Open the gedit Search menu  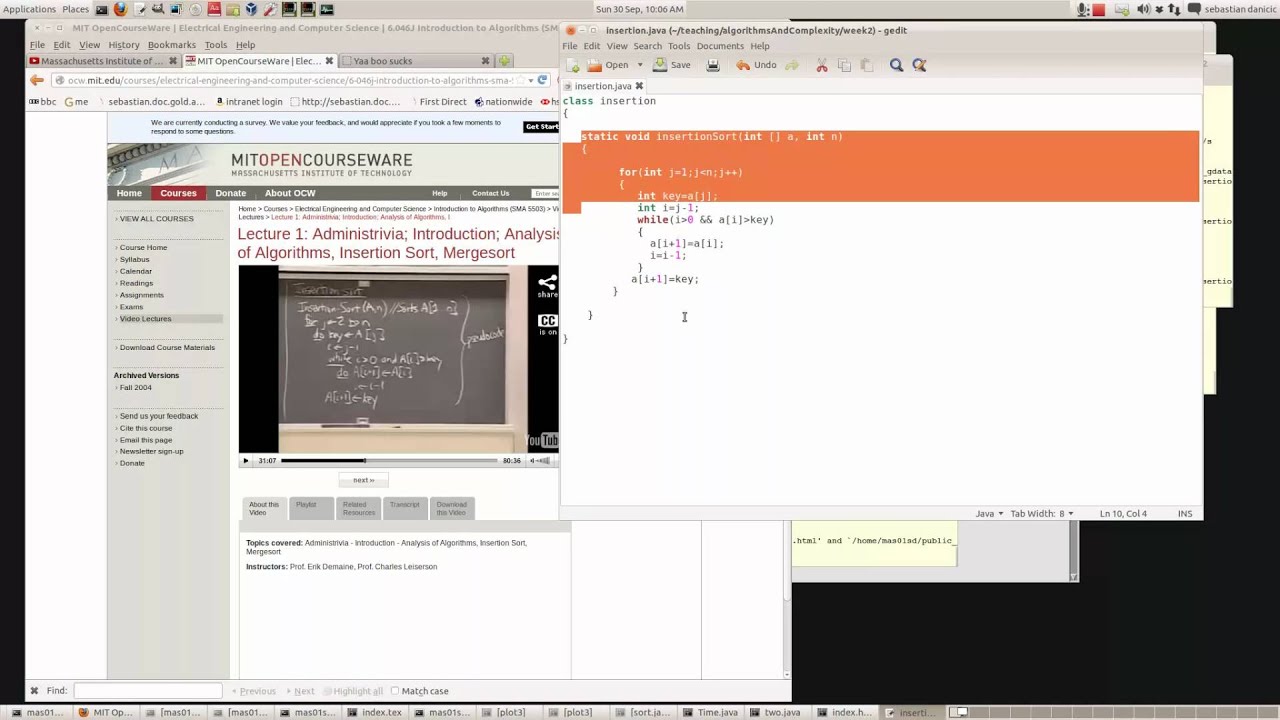647,46
